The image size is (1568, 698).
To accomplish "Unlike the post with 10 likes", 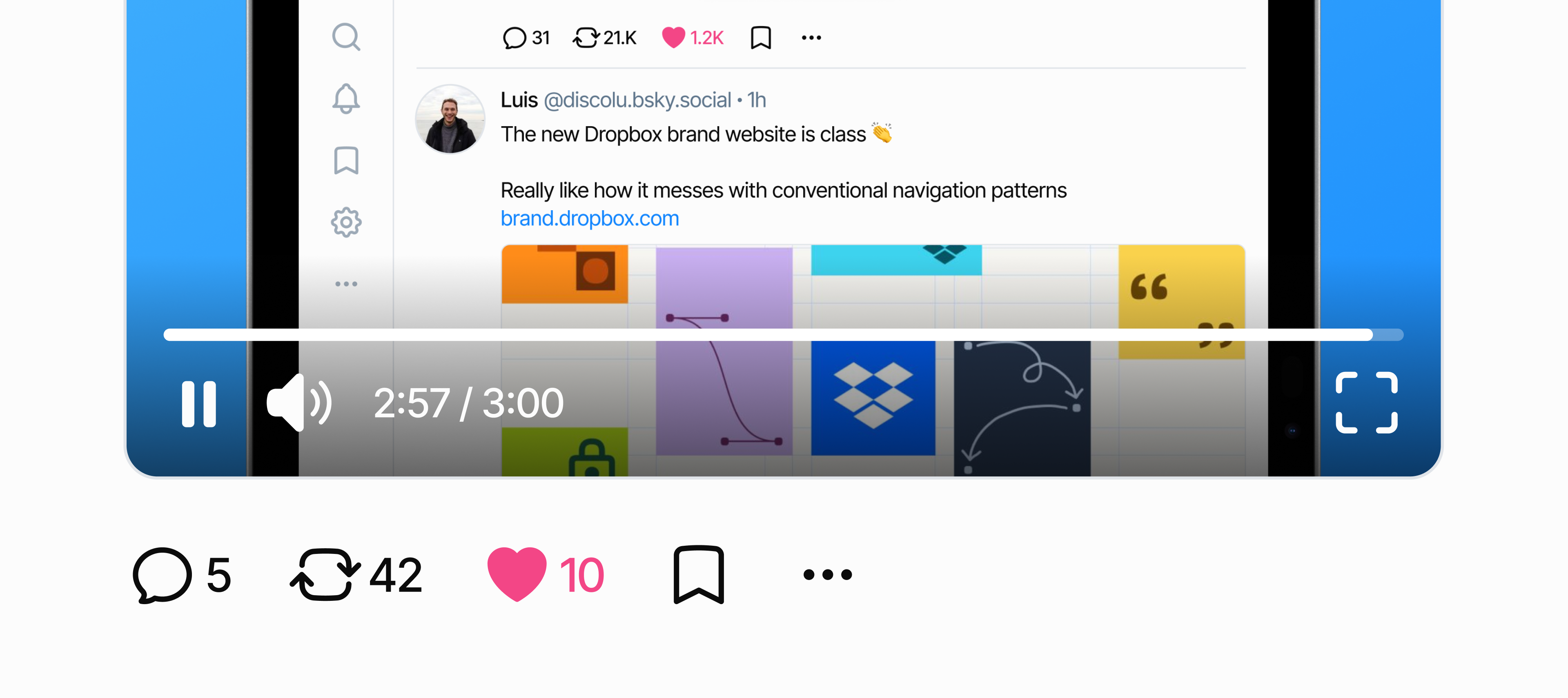I will 546,575.
